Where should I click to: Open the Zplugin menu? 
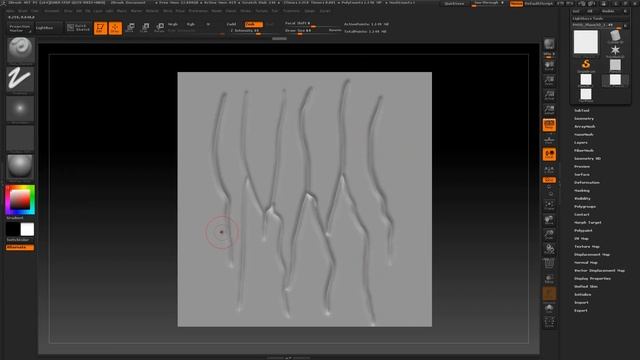click(x=310, y=11)
